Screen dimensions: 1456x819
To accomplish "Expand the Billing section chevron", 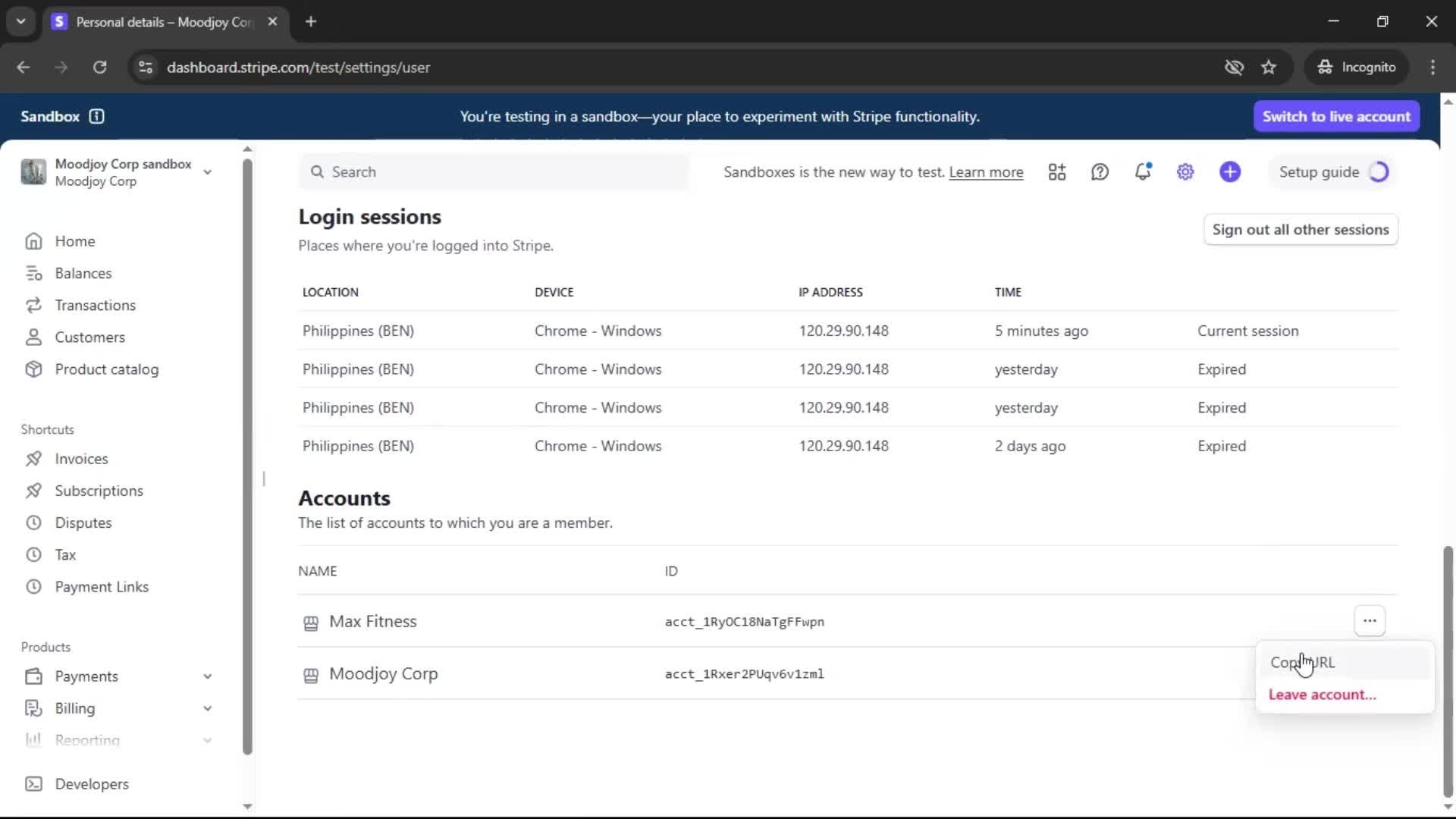I will tap(207, 708).
